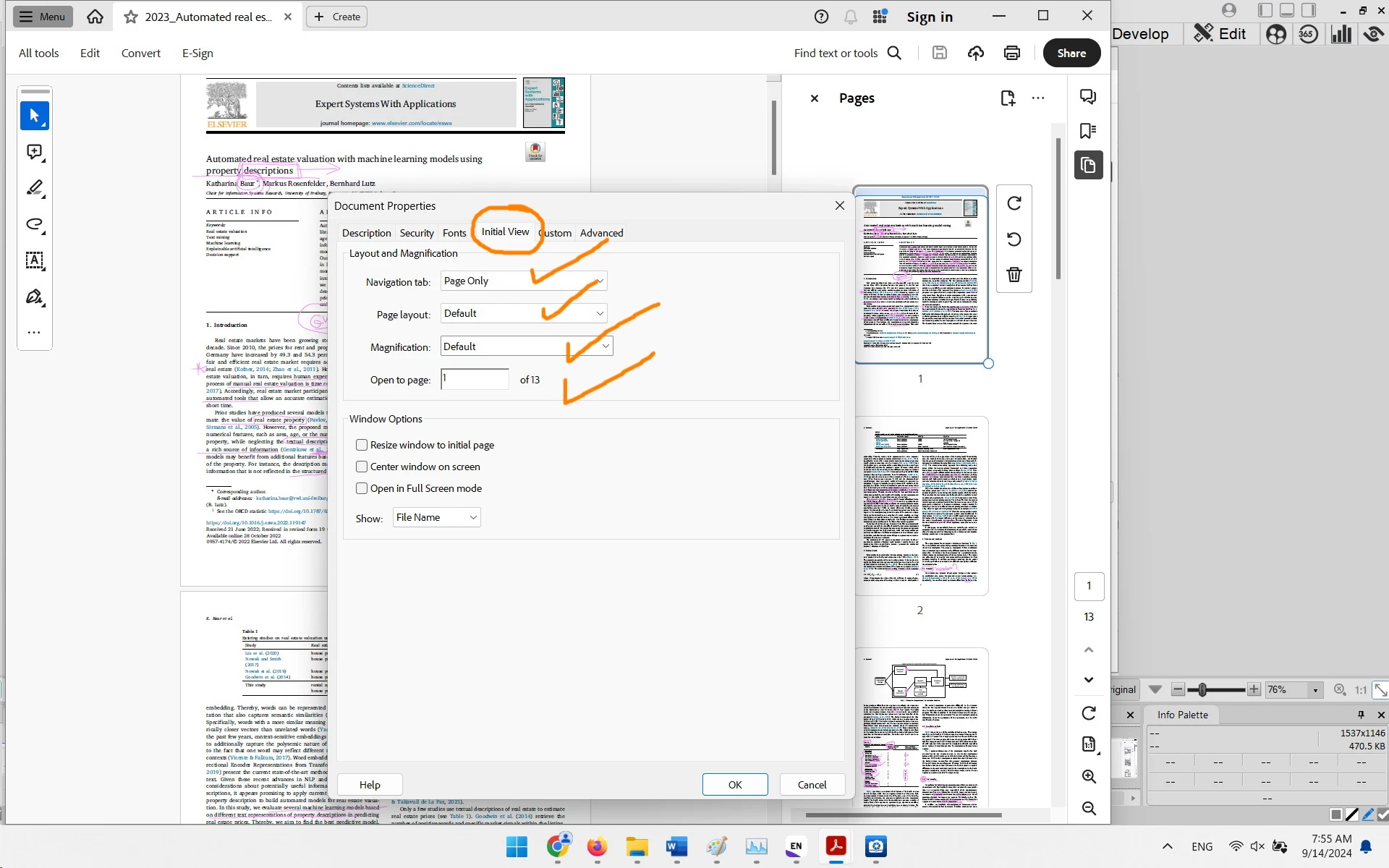Enable Resize window to initial page
Image resolution: width=1389 pixels, height=868 pixels.
(362, 445)
